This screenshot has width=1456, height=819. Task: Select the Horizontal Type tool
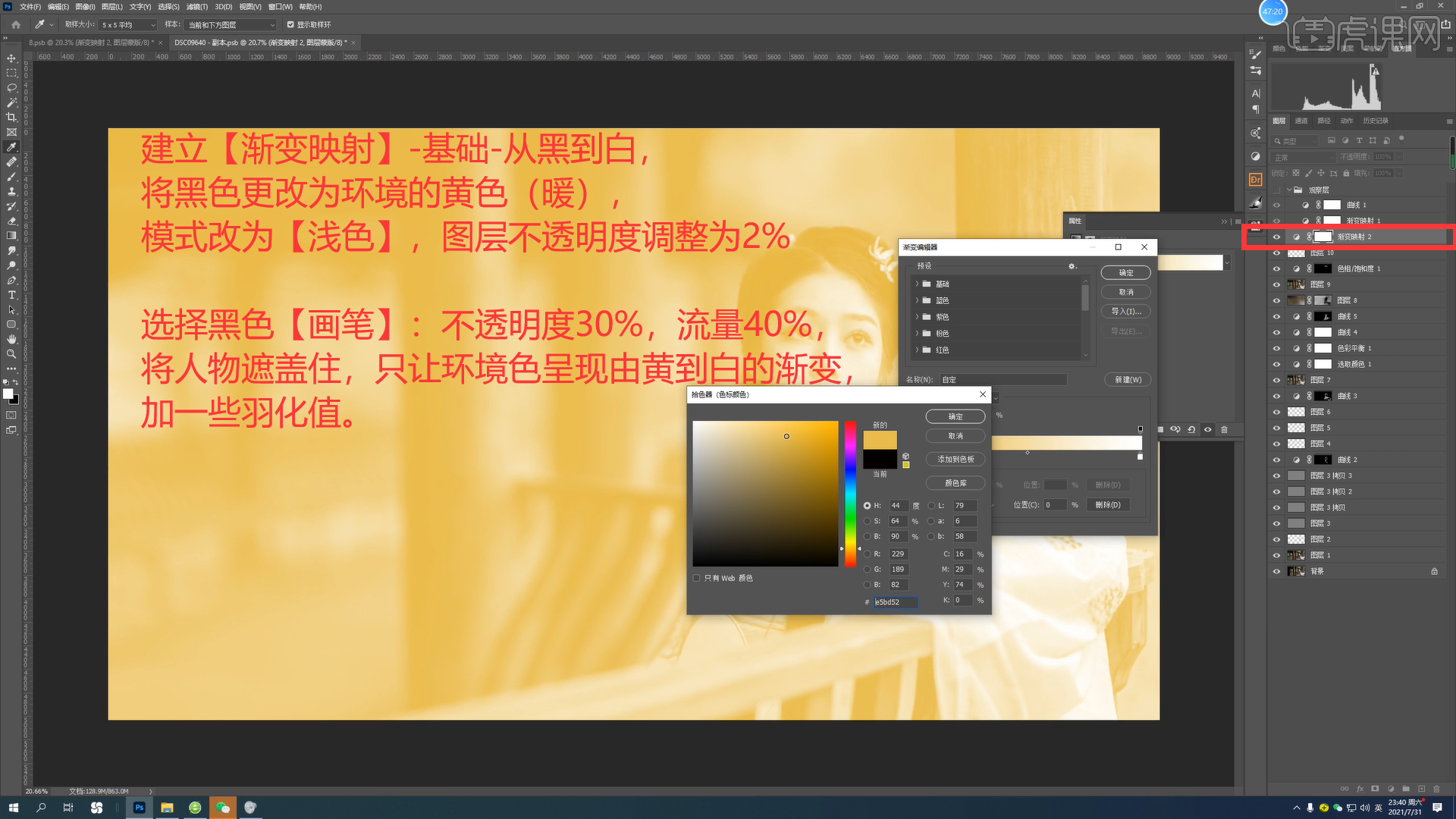pyautogui.click(x=11, y=295)
